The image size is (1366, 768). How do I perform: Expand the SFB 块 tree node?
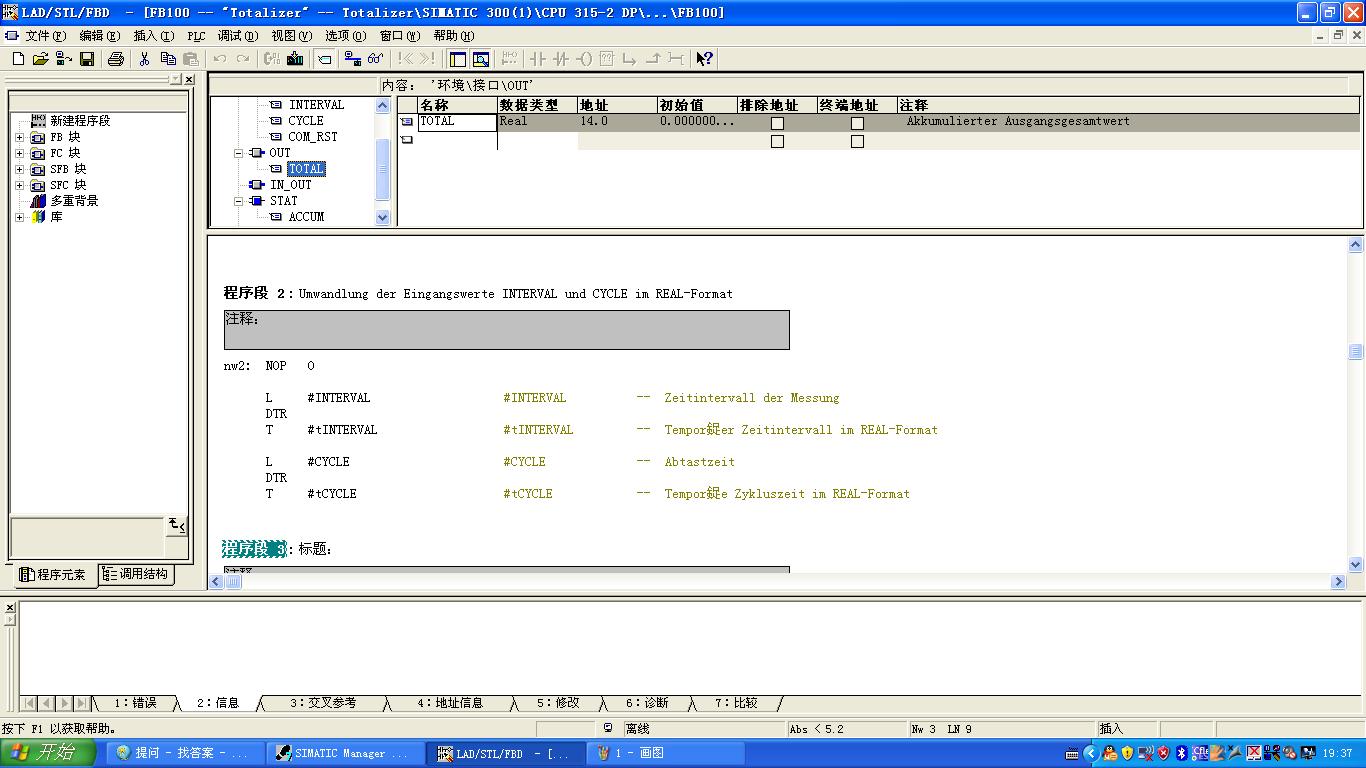pos(19,169)
